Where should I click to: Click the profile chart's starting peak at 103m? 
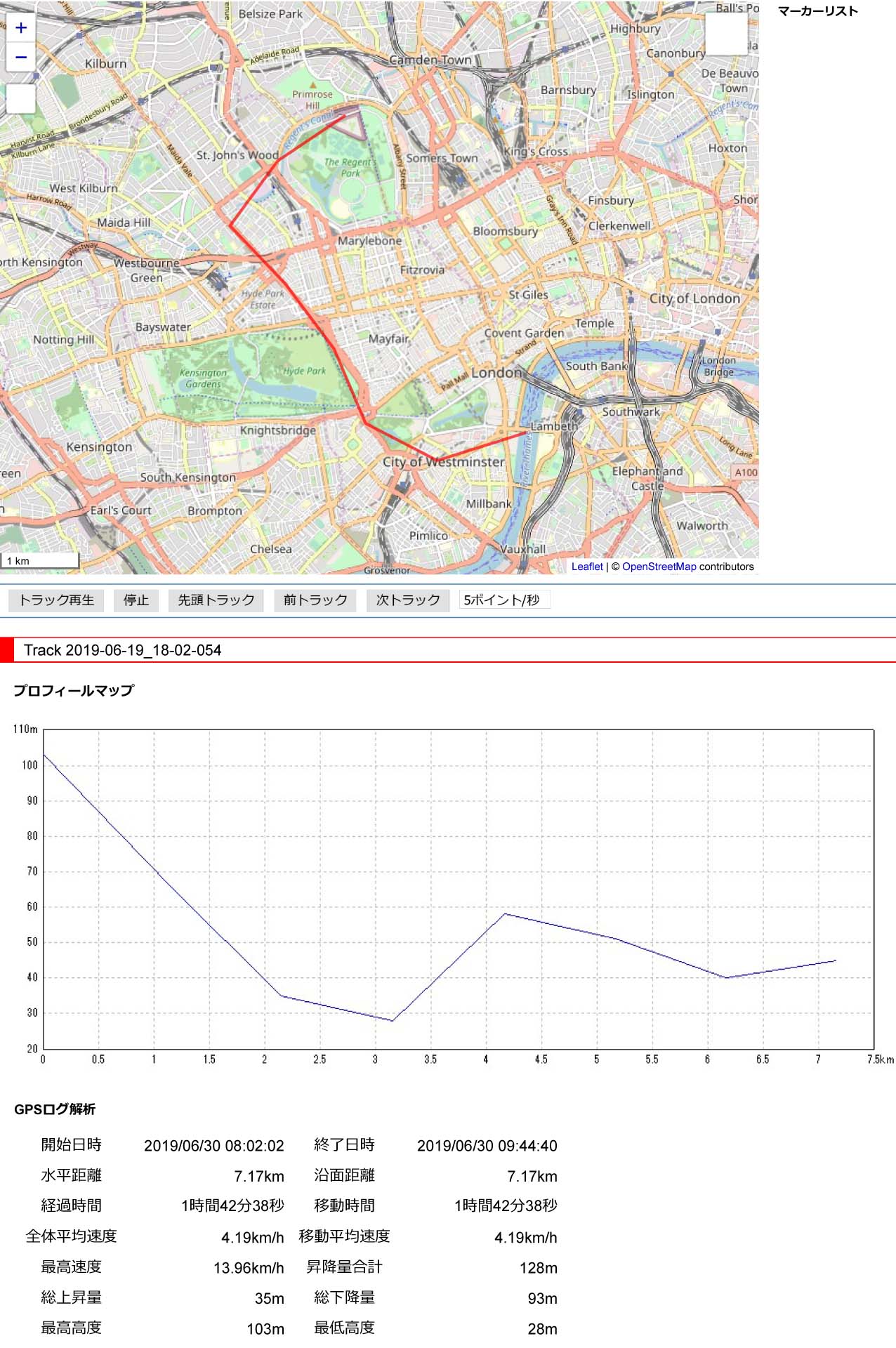pyautogui.click(x=44, y=755)
